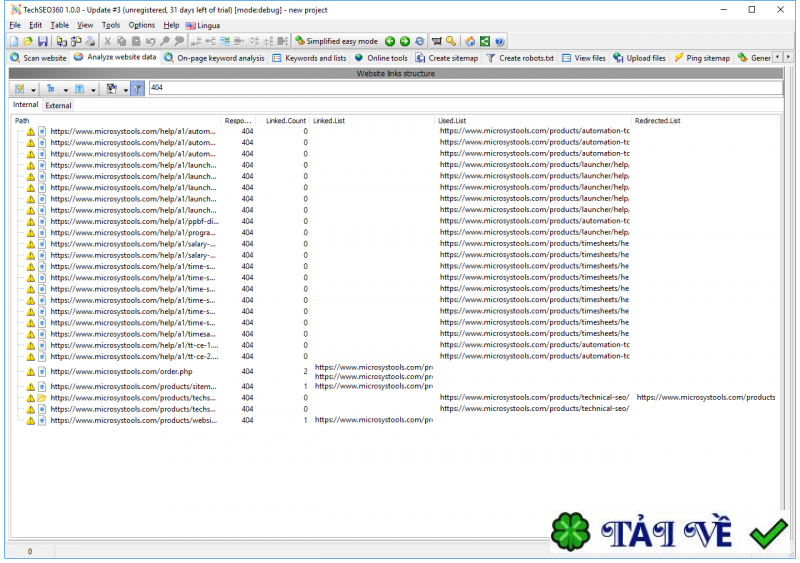This screenshot has width=800, height=563.
Task: Select the help/a1/timesa... row
Action: point(396,334)
